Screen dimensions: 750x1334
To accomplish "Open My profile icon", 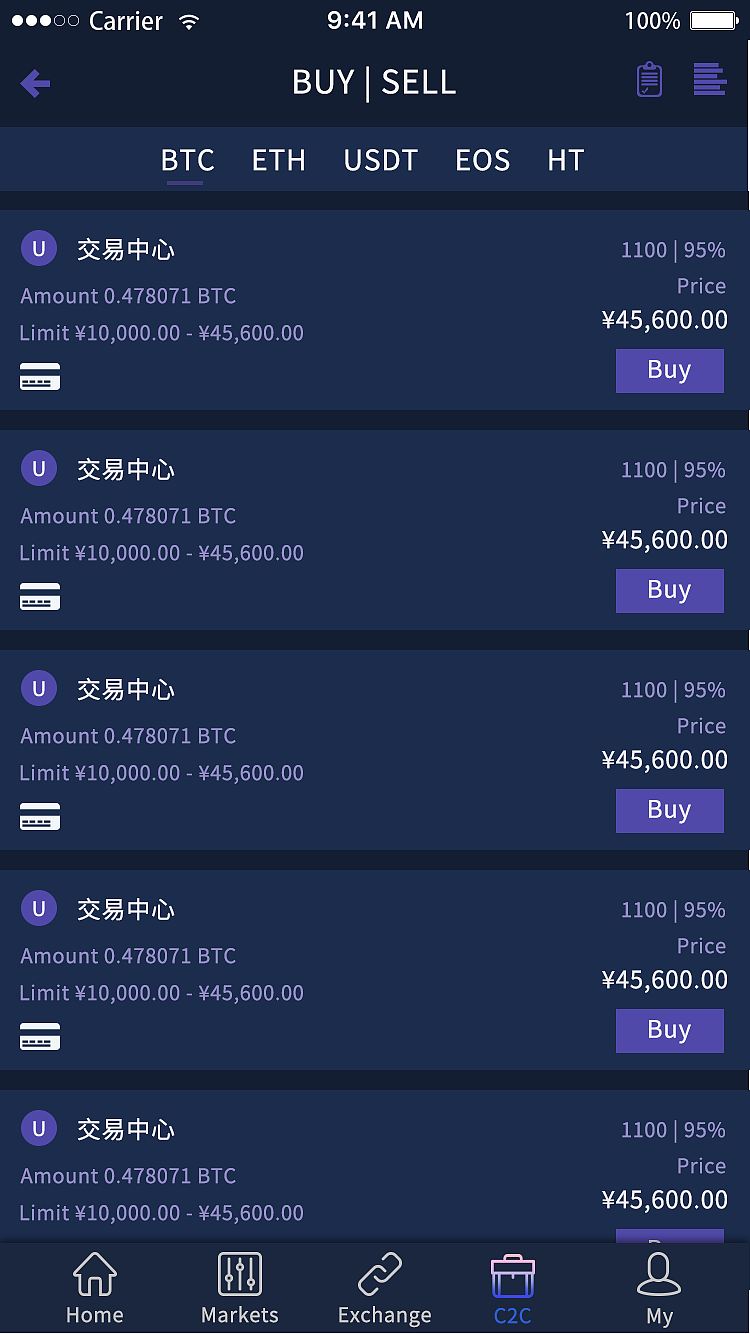I will pyautogui.click(x=659, y=1288).
